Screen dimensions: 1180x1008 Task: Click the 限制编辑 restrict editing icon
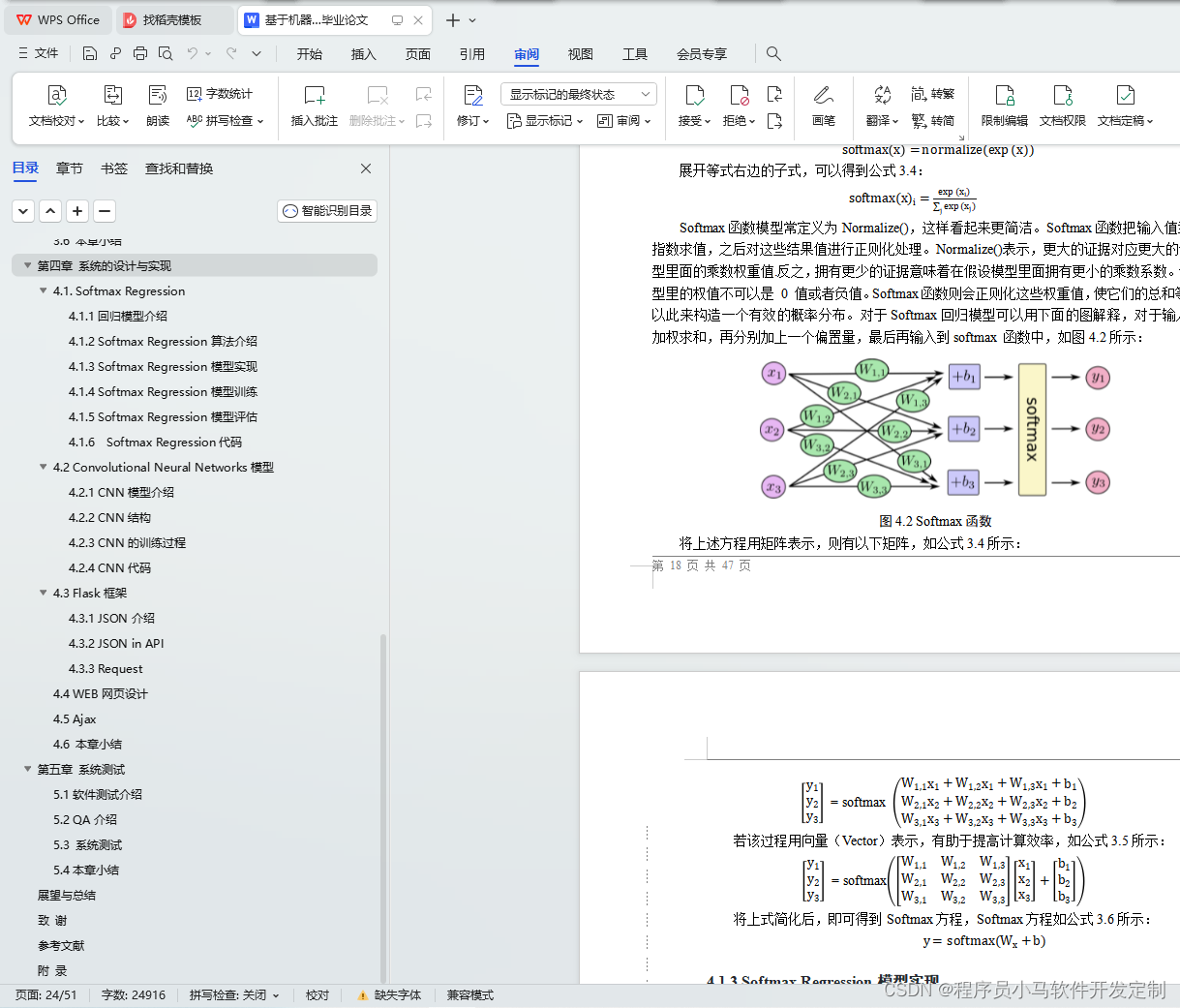pos(1005,95)
